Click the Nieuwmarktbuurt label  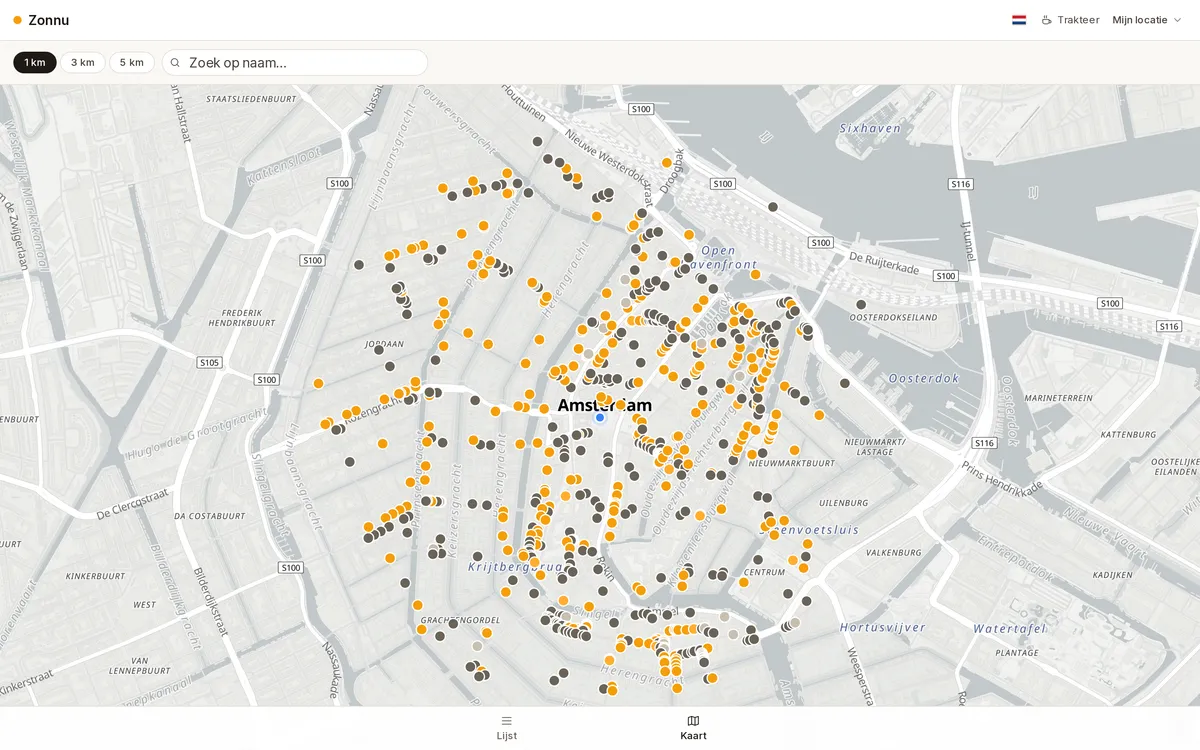pyautogui.click(x=791, y=463)
